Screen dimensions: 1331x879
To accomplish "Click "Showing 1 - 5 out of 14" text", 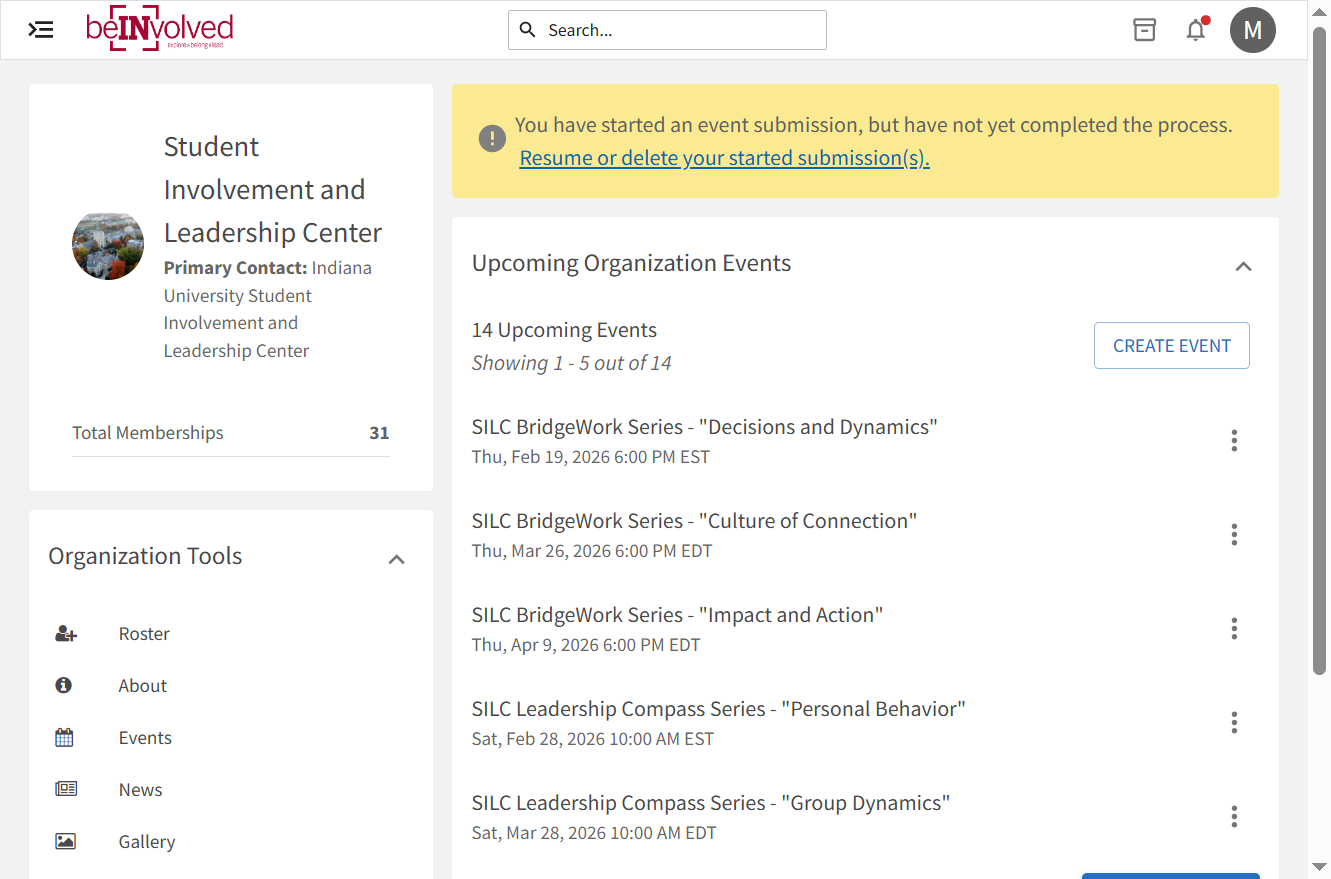I will coord(572,363).
